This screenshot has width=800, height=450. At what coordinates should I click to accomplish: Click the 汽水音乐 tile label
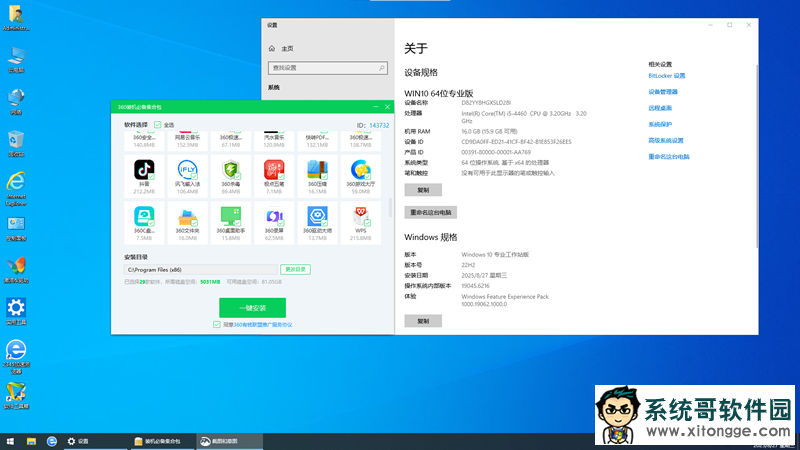coord(274,138)
